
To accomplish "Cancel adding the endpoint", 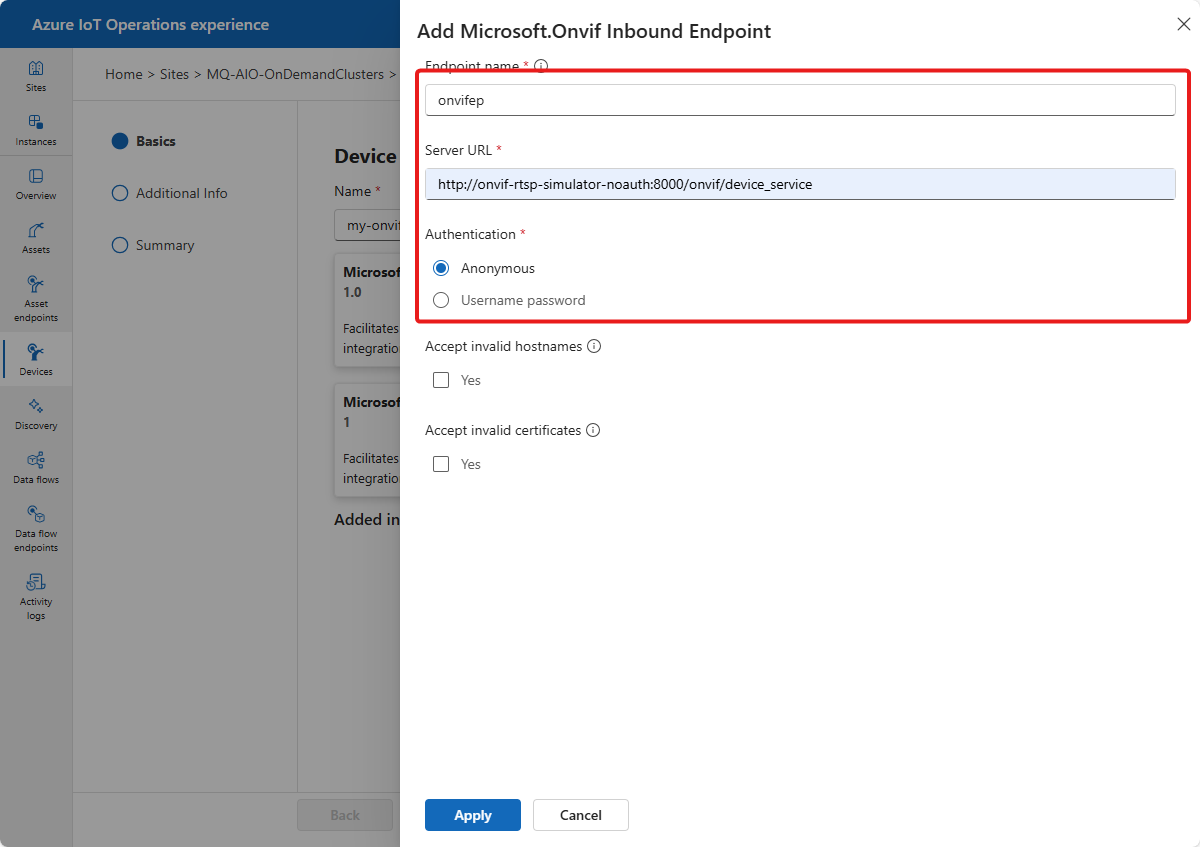I will point(581,815).
